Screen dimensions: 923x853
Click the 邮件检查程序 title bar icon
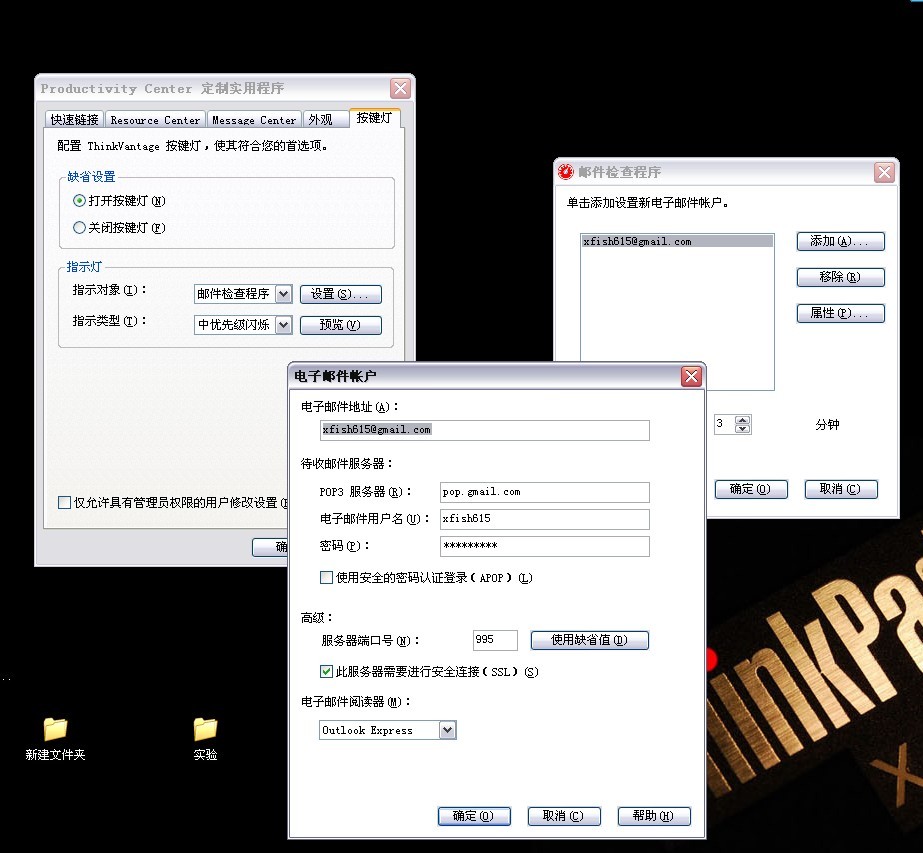click(x=566, y=172)
